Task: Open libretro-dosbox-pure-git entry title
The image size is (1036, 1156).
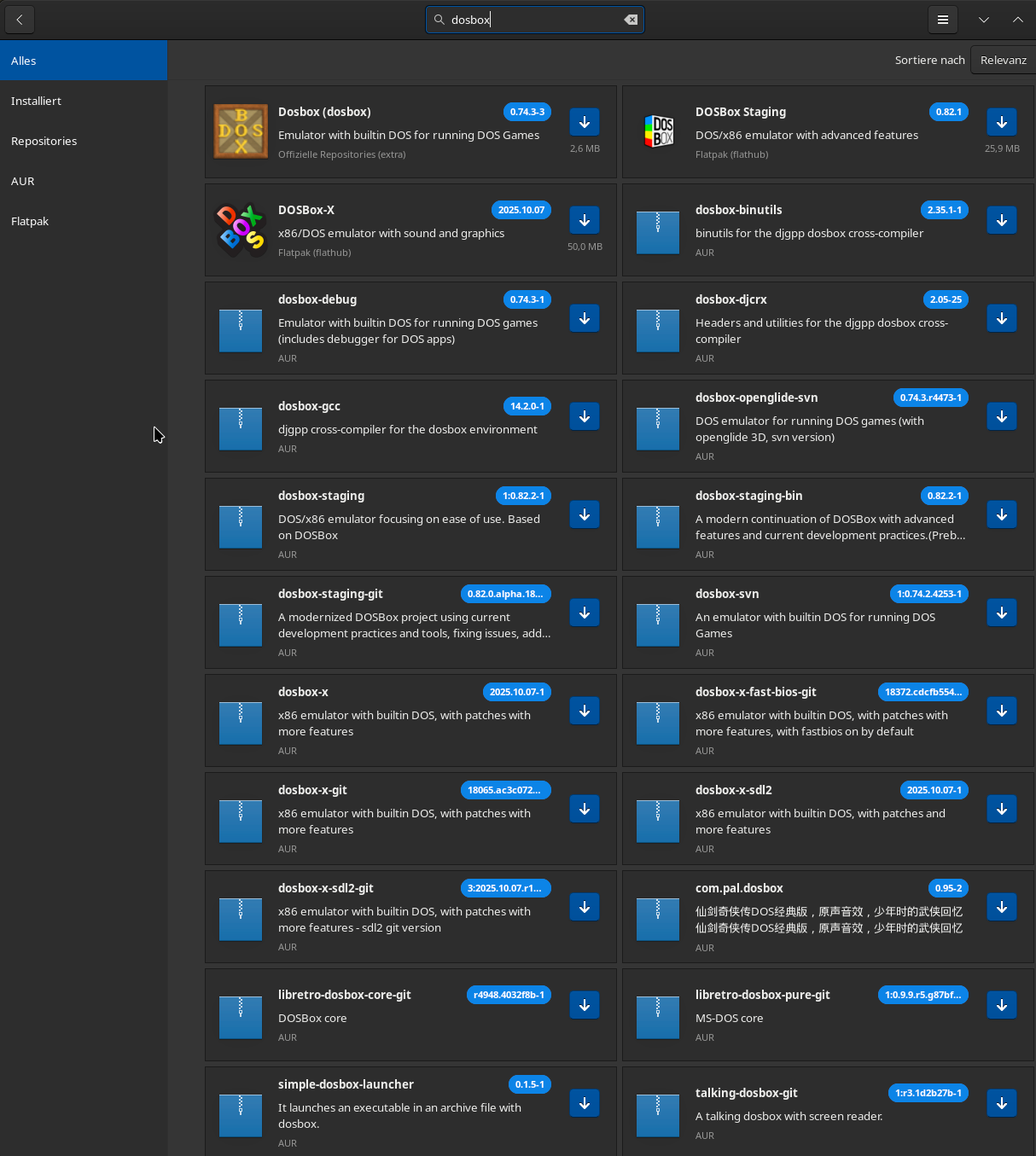Action: click(x=763, y=995)
